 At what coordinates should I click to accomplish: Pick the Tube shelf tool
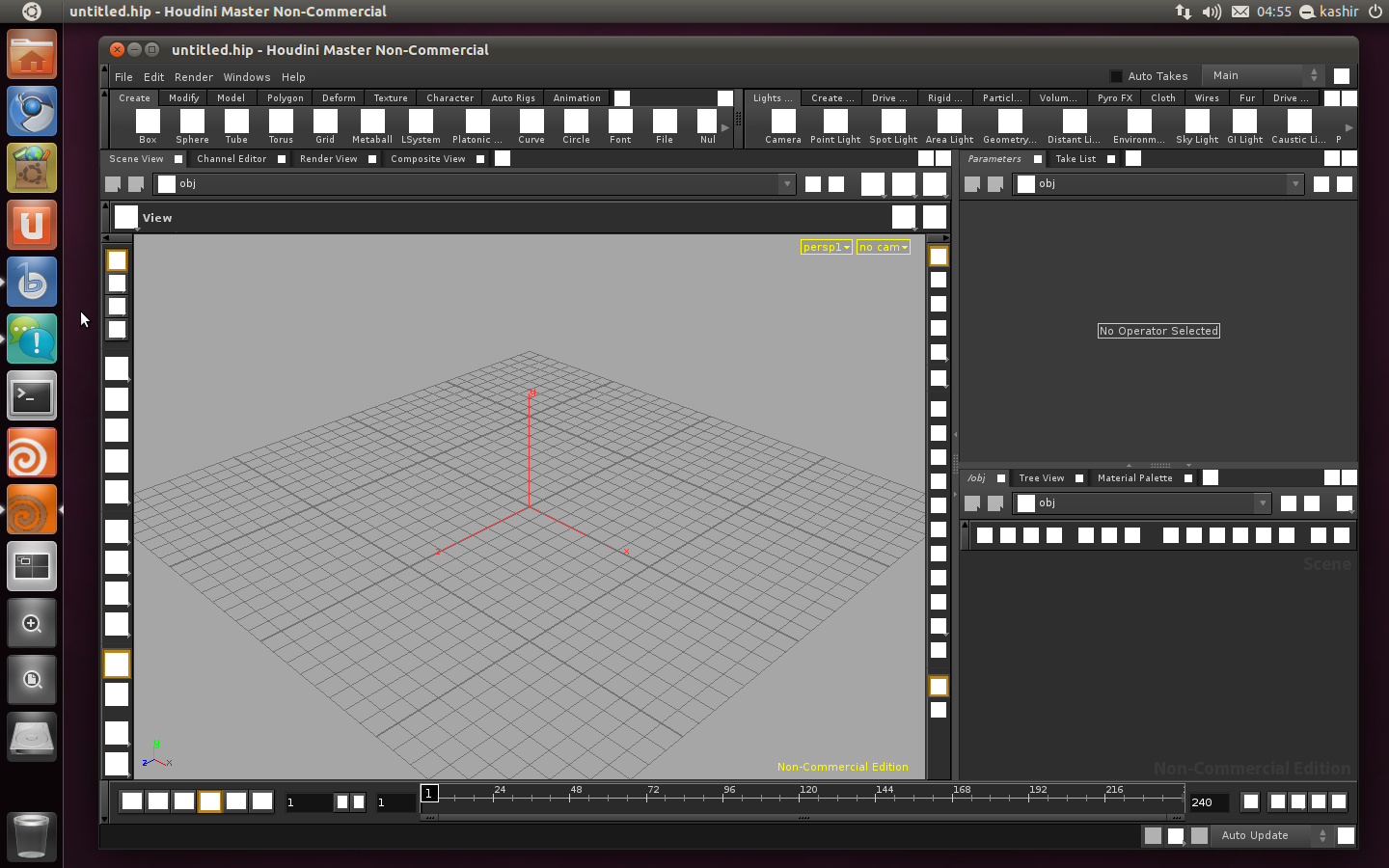click(236, 126)
